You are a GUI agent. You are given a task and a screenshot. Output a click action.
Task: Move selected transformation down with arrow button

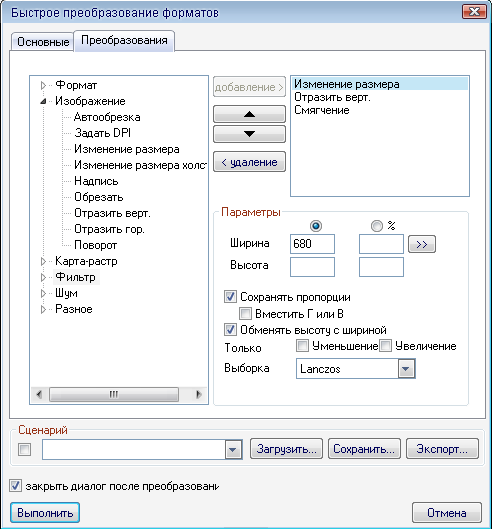click(249, 134)
